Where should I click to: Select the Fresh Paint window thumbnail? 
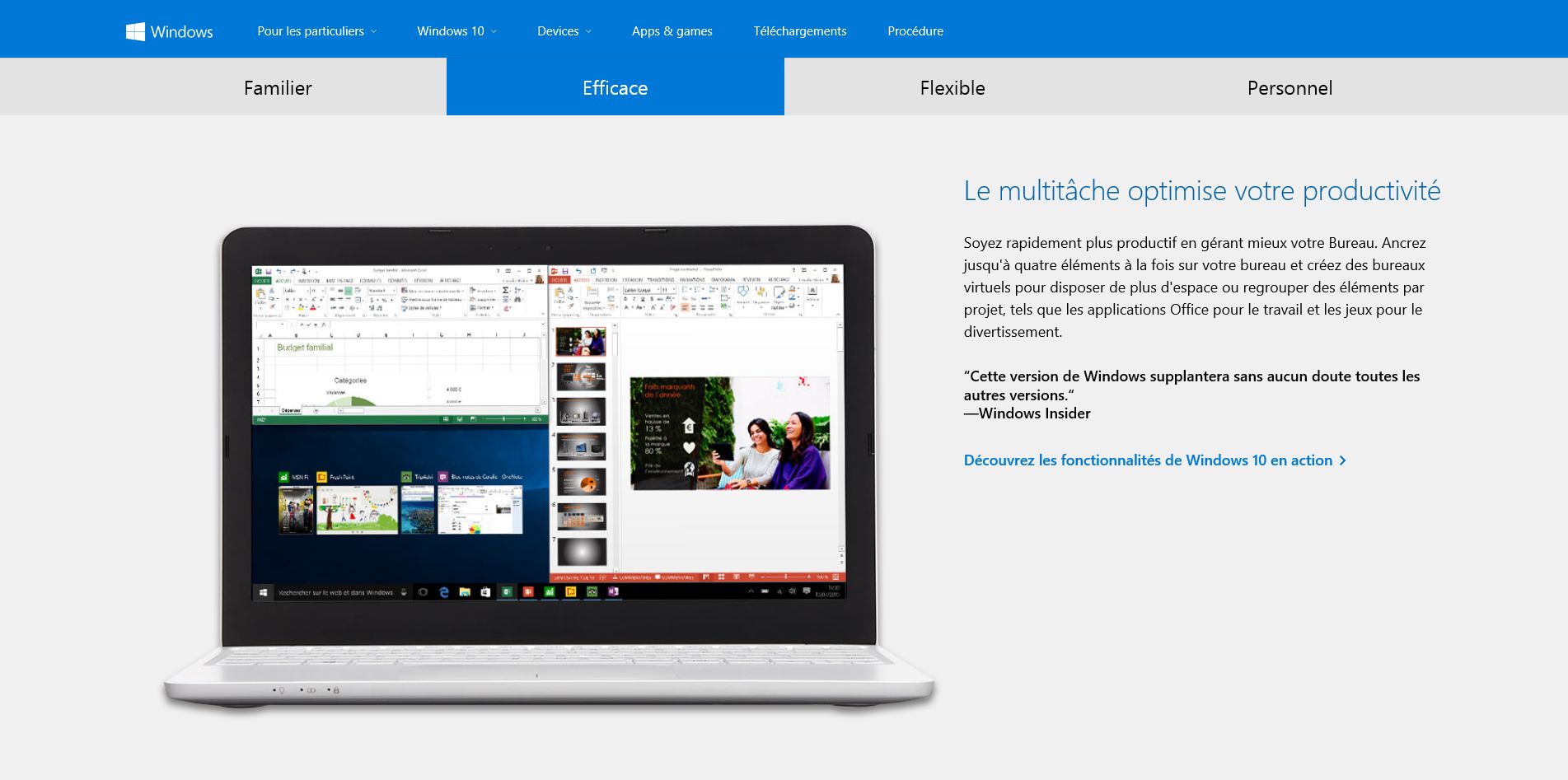coord(357,510)
